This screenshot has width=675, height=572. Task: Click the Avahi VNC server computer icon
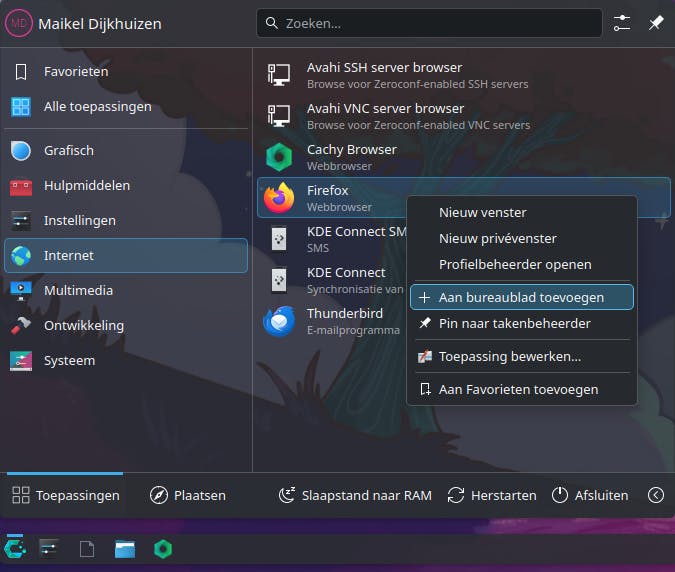[x=279, y=116]
